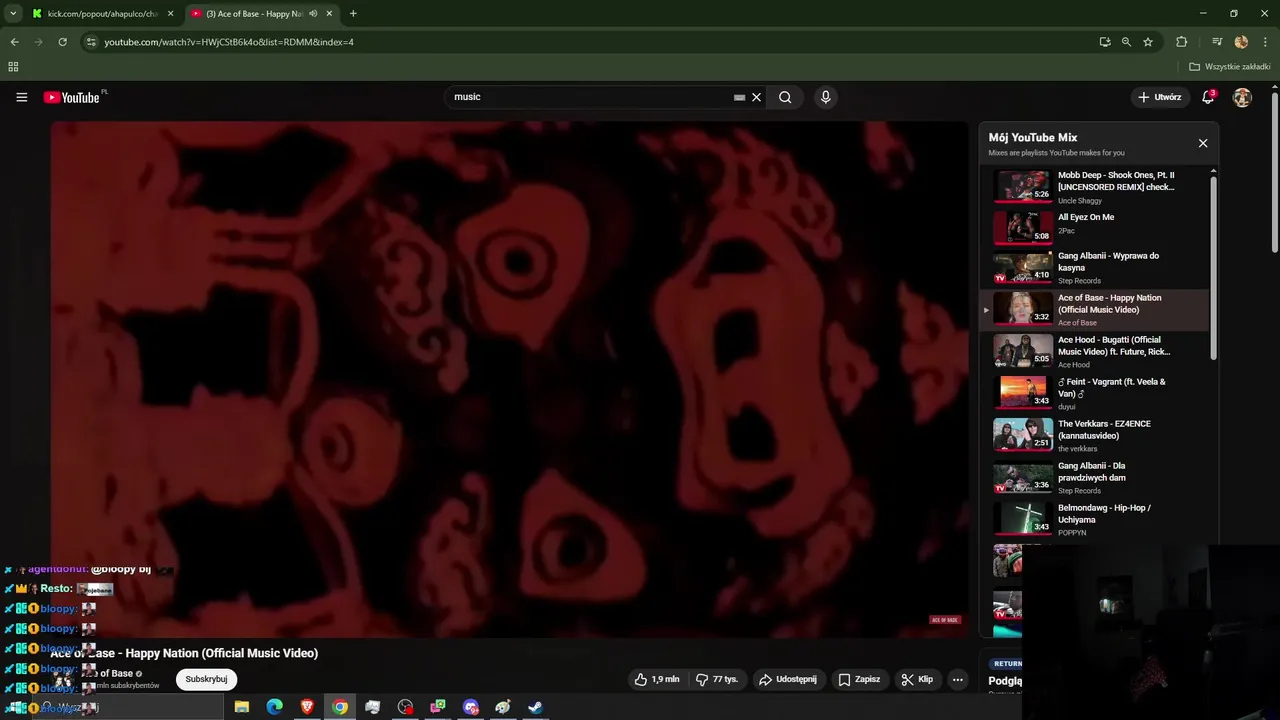View site information icon in address bar
1280x720 pixels.
coord(91,42)
